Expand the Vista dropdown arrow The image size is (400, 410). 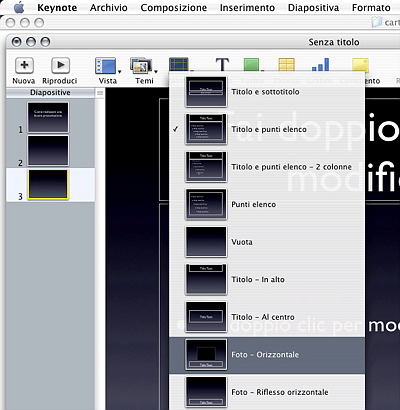pos(119,71)
